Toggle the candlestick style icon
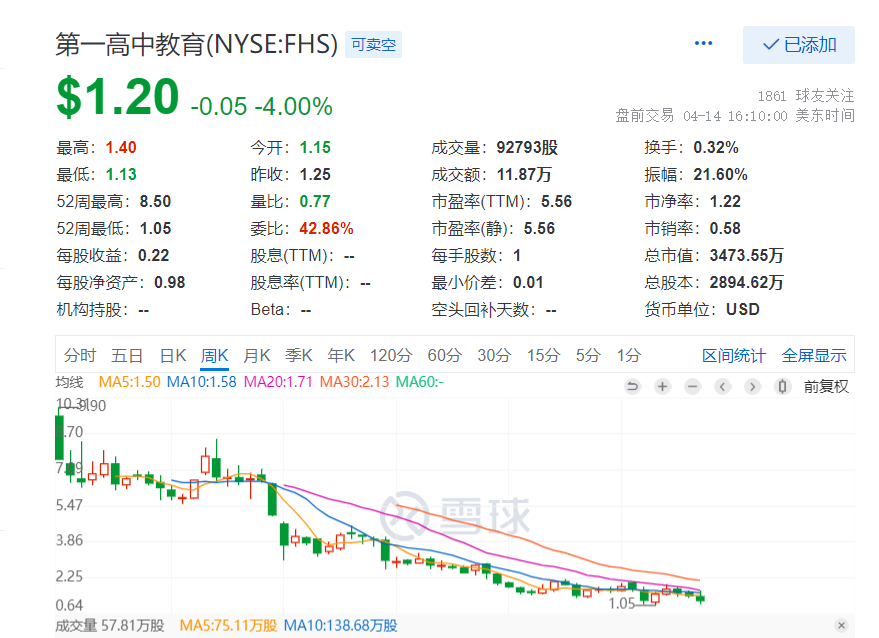The image size is (879, 638). pyautogui.click(x=784, y=386)
